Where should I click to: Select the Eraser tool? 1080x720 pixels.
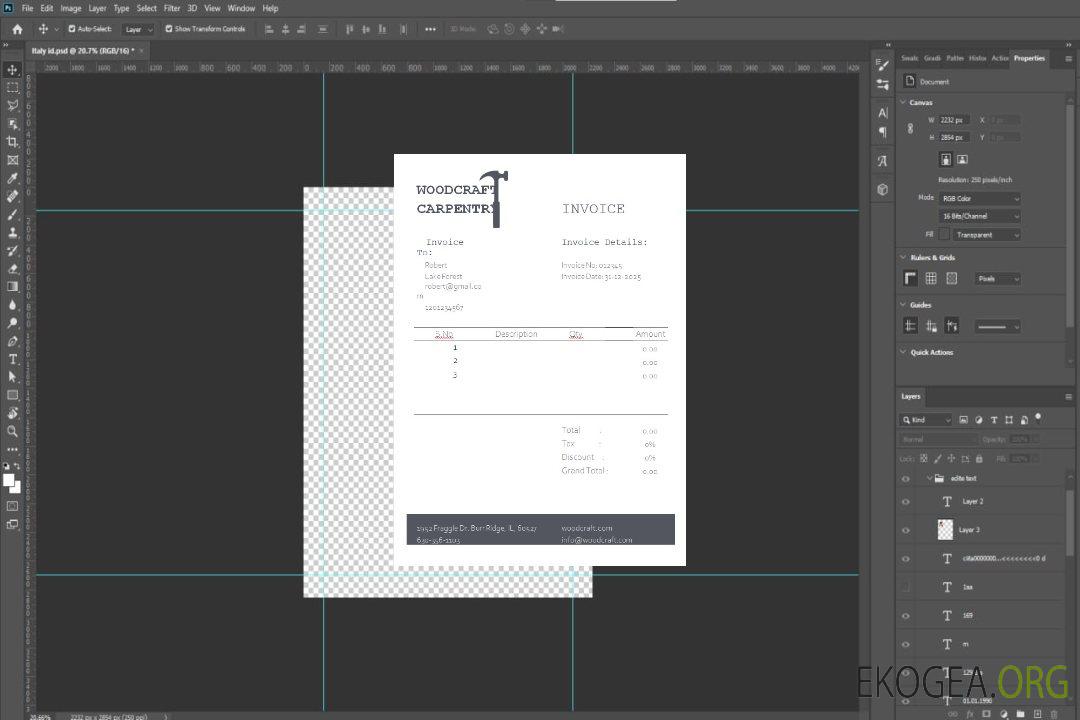[12, 269]
